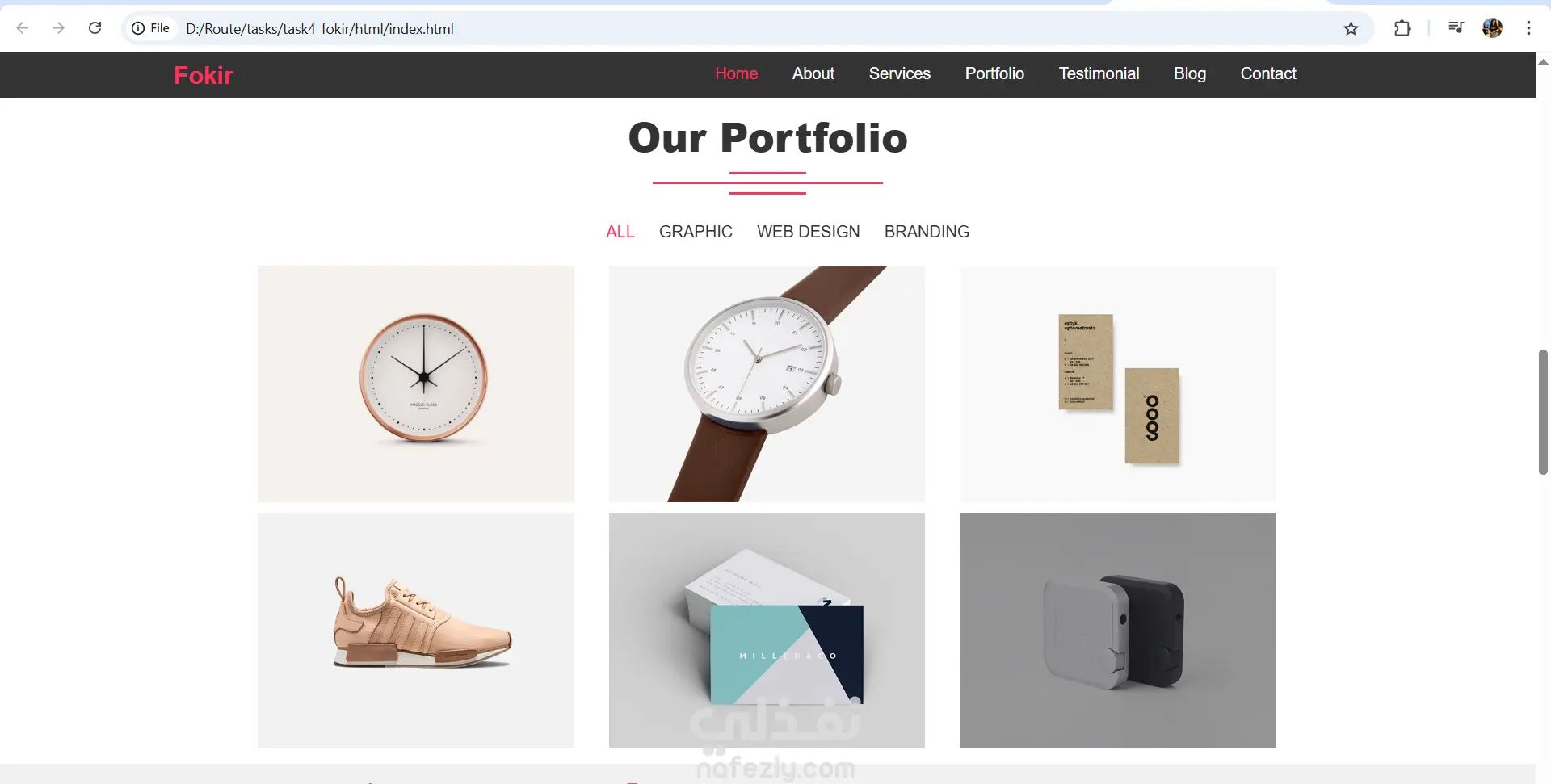Click the Fokir logo

pos(204,75)
